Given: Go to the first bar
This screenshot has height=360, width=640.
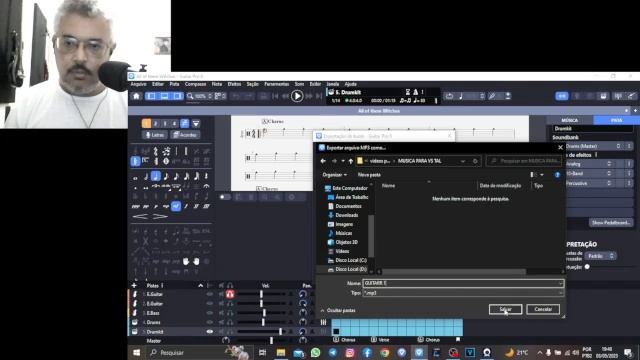Looking at the screenshot, I should [x=275, y=96].
